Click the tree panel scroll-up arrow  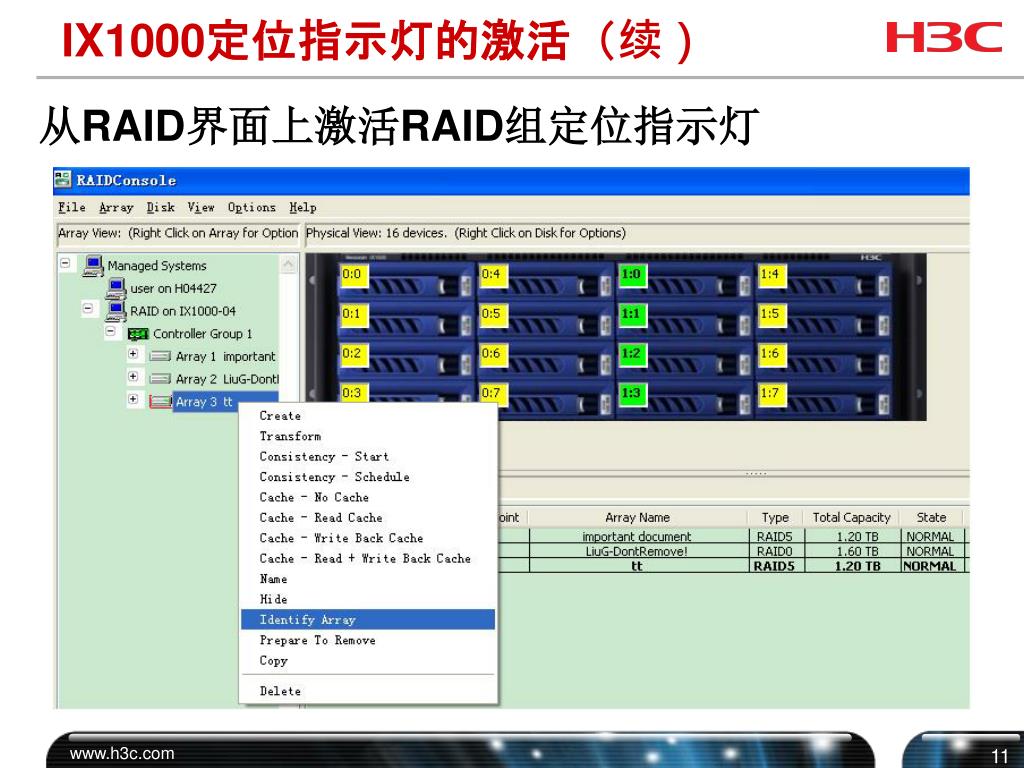[x=288, y=264]
